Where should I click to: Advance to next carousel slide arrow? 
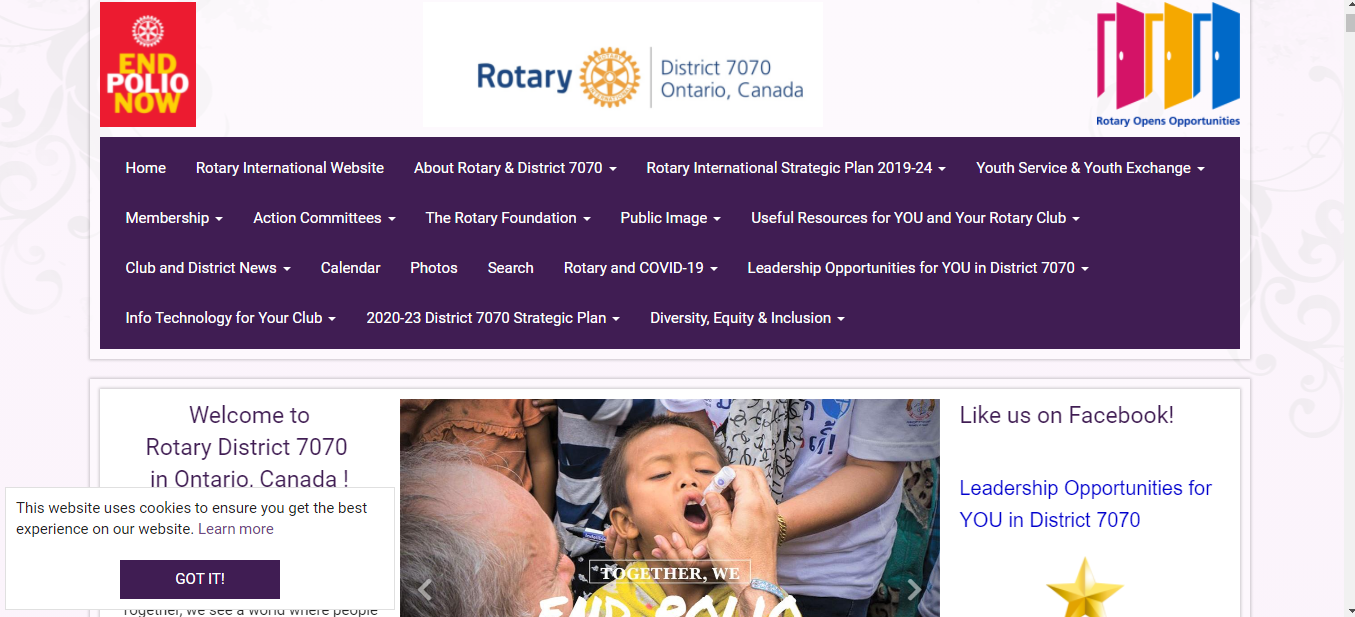pos(914,590)
